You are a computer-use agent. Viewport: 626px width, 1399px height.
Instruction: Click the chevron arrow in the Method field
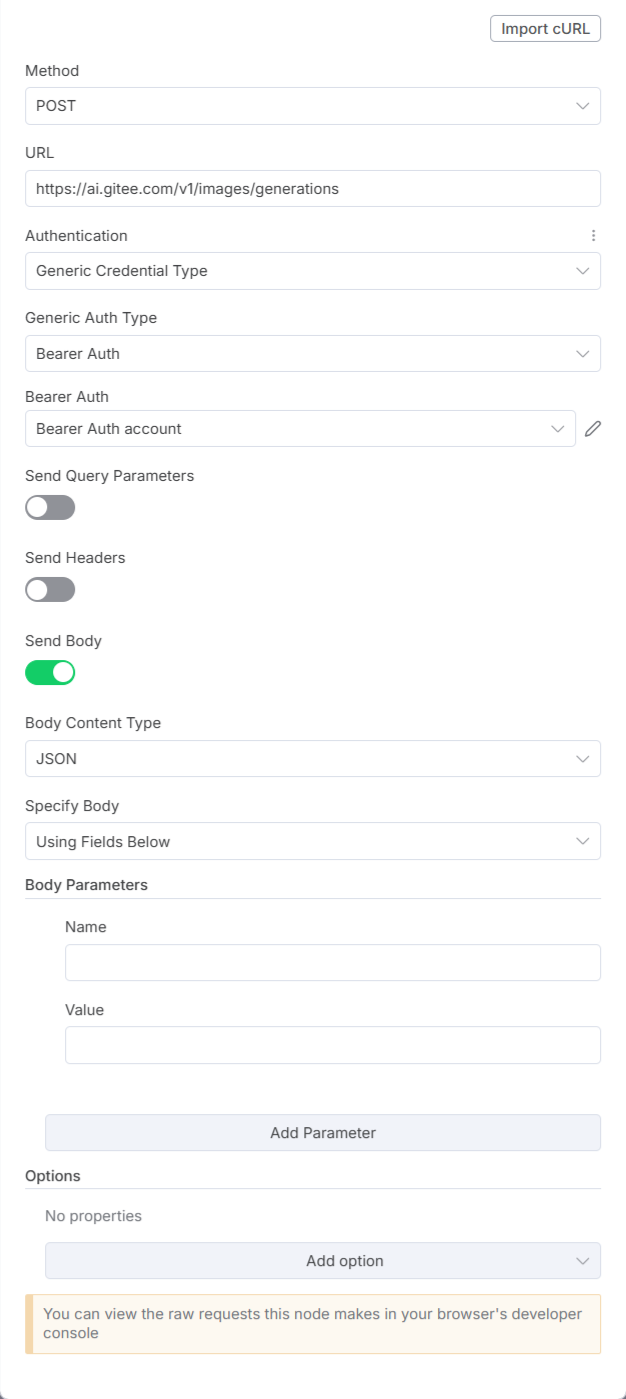pos(583,106)
